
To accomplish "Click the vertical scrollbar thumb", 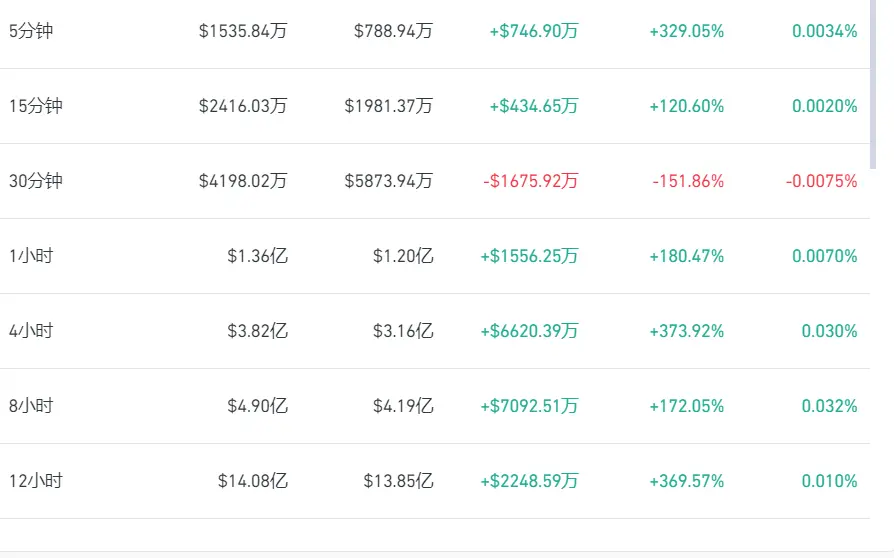I will (873, 84).
